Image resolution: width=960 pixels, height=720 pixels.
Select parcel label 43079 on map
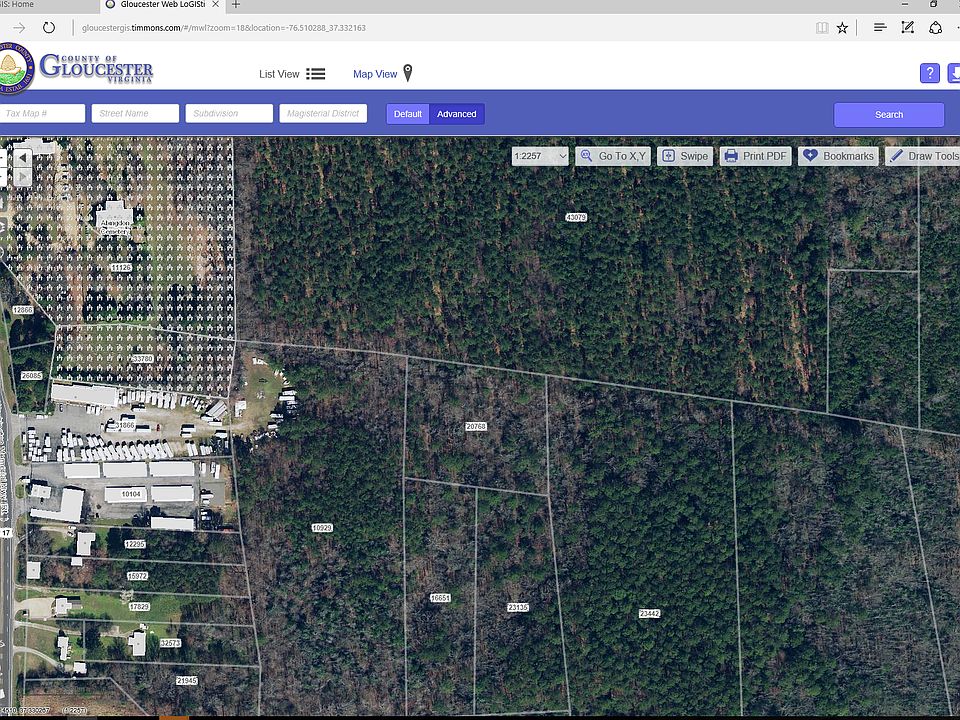(576, 217)
